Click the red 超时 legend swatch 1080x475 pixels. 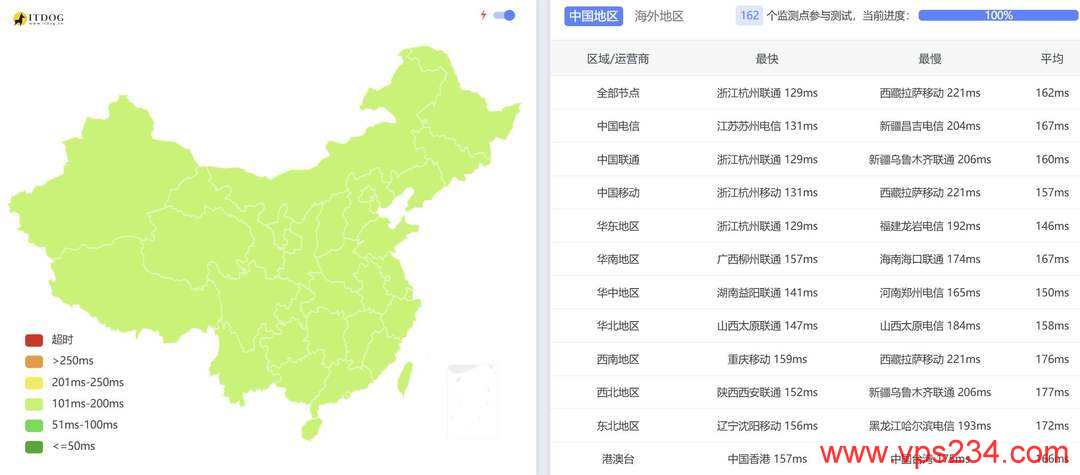point(34,340)
